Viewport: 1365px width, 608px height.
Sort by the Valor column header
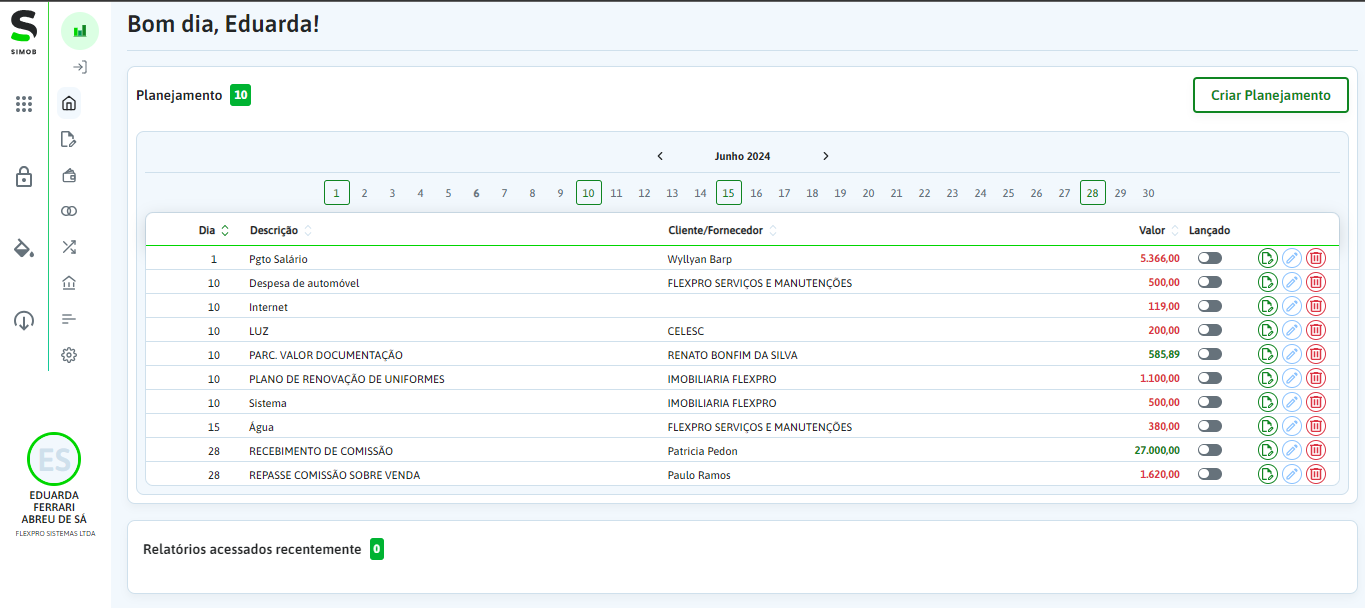[1159, 230]
